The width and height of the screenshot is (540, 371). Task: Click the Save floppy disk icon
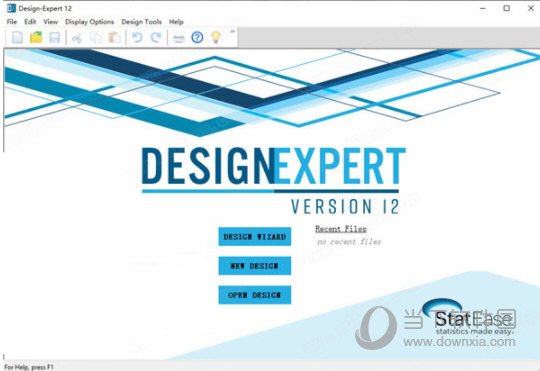(x=54, y=37)
